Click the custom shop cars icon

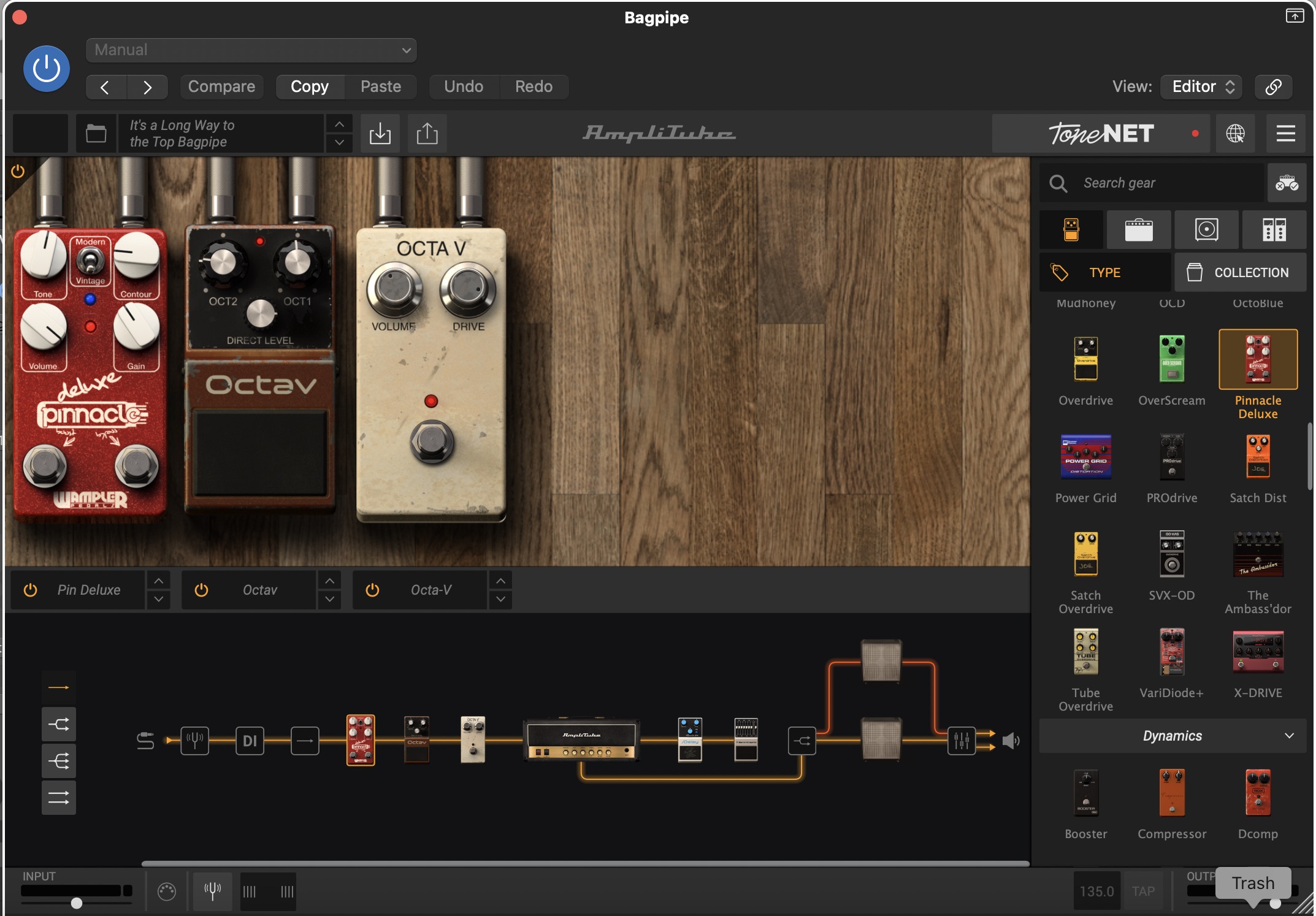point(1287,183)
